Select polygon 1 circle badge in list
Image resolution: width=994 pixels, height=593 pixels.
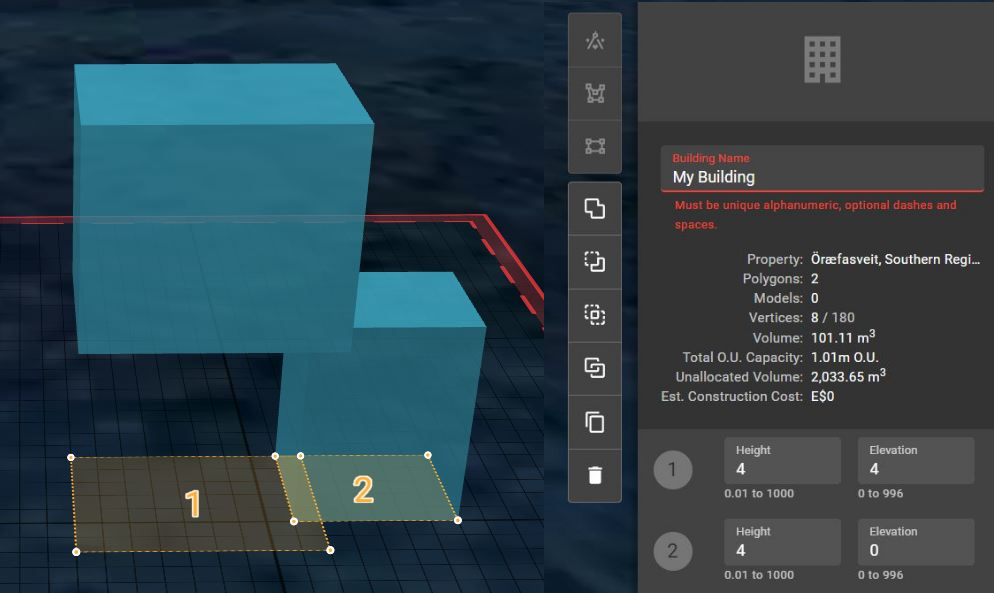coord(673,470)
